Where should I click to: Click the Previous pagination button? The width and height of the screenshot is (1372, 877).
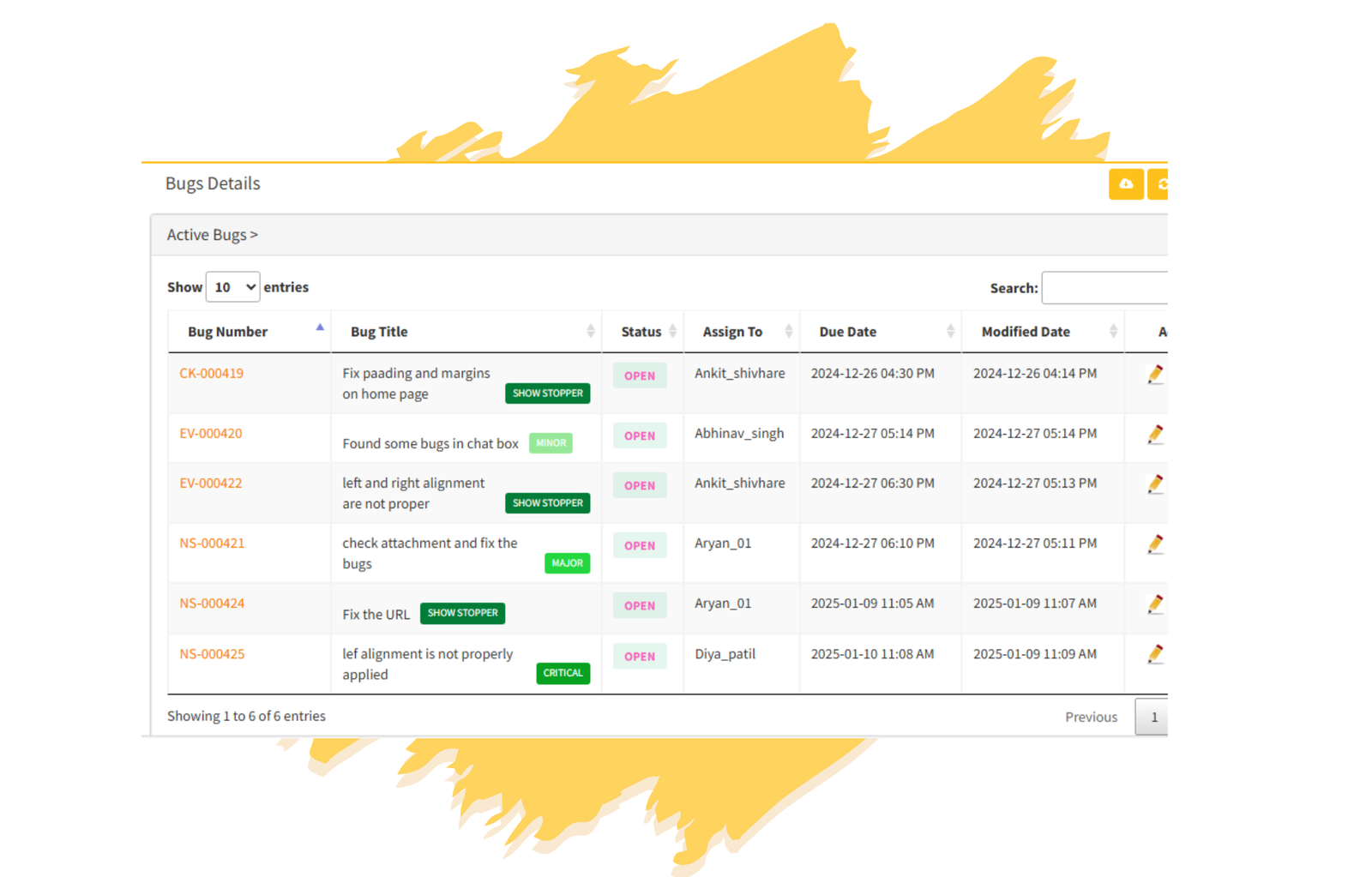click(x=1091, y=718)
